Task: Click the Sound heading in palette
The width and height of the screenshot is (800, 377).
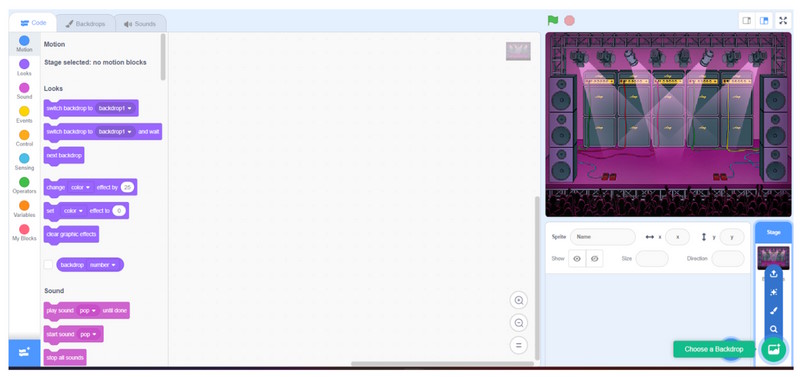Action: pos(54,291)
